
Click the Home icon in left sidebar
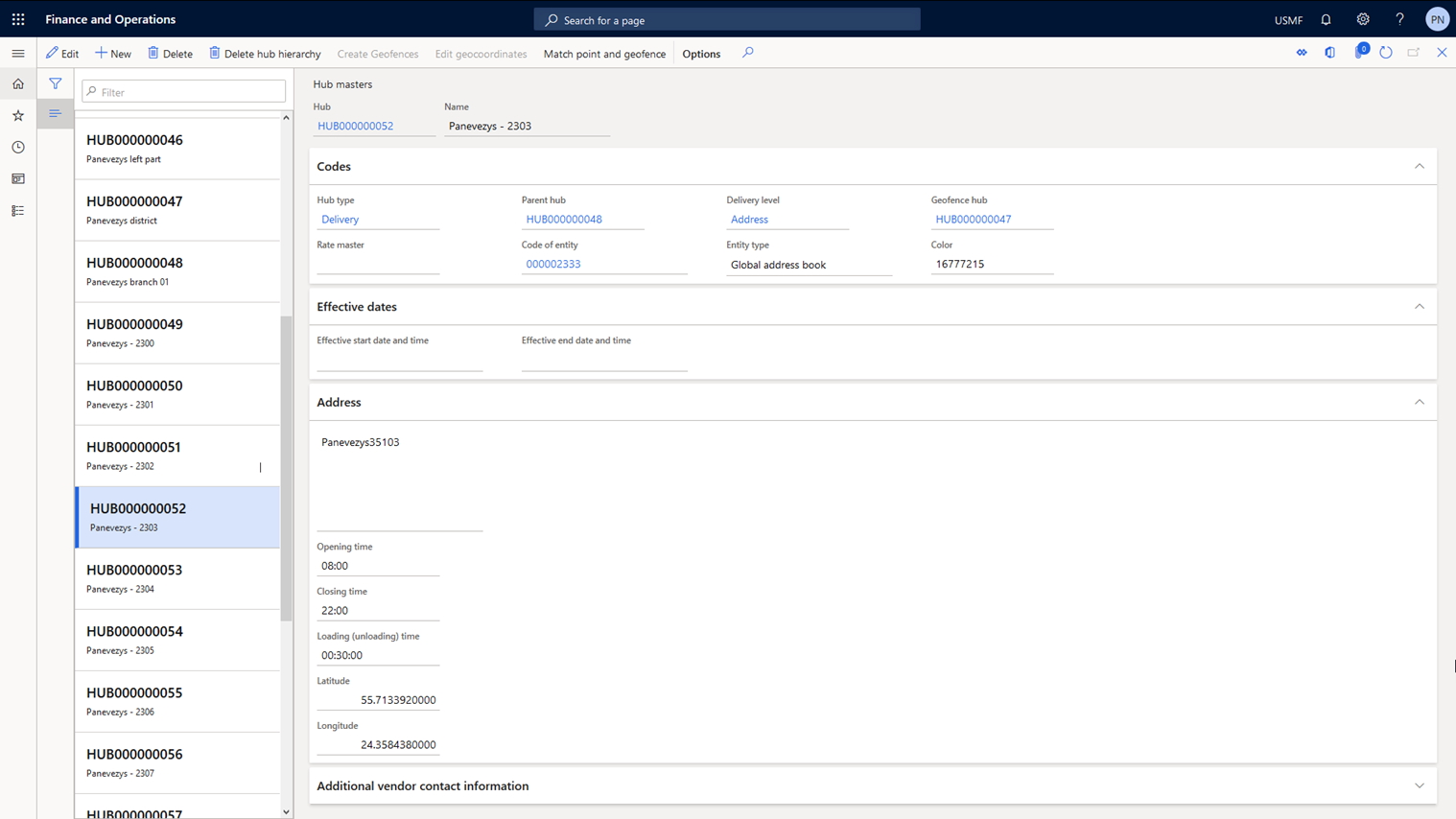(x=18, y=84)
